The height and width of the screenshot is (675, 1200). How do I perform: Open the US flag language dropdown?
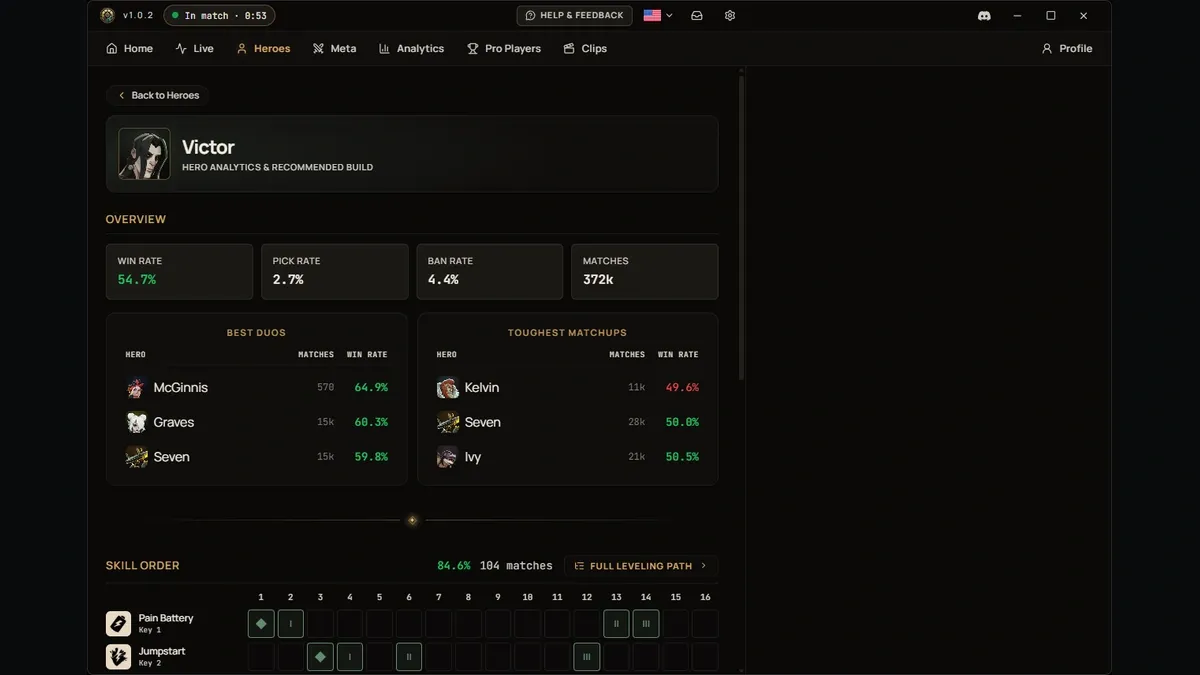(658, 16)
